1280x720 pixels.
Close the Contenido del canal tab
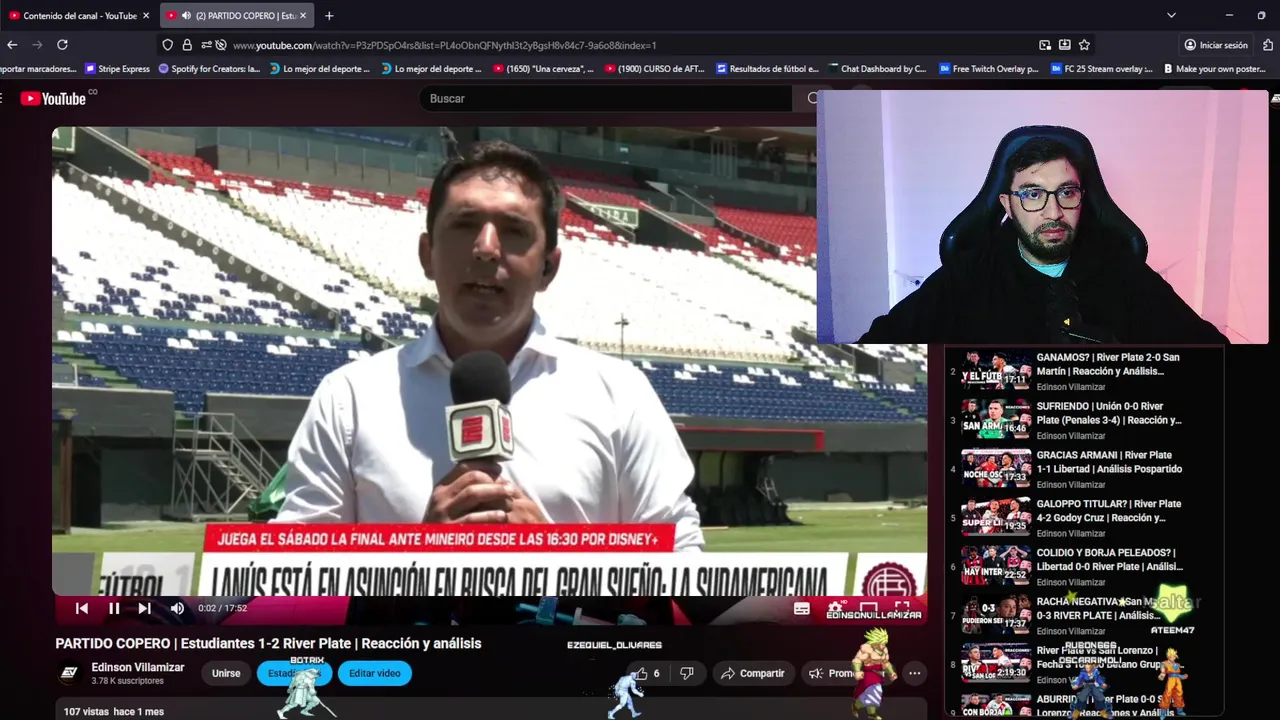(x=145, y=16)
